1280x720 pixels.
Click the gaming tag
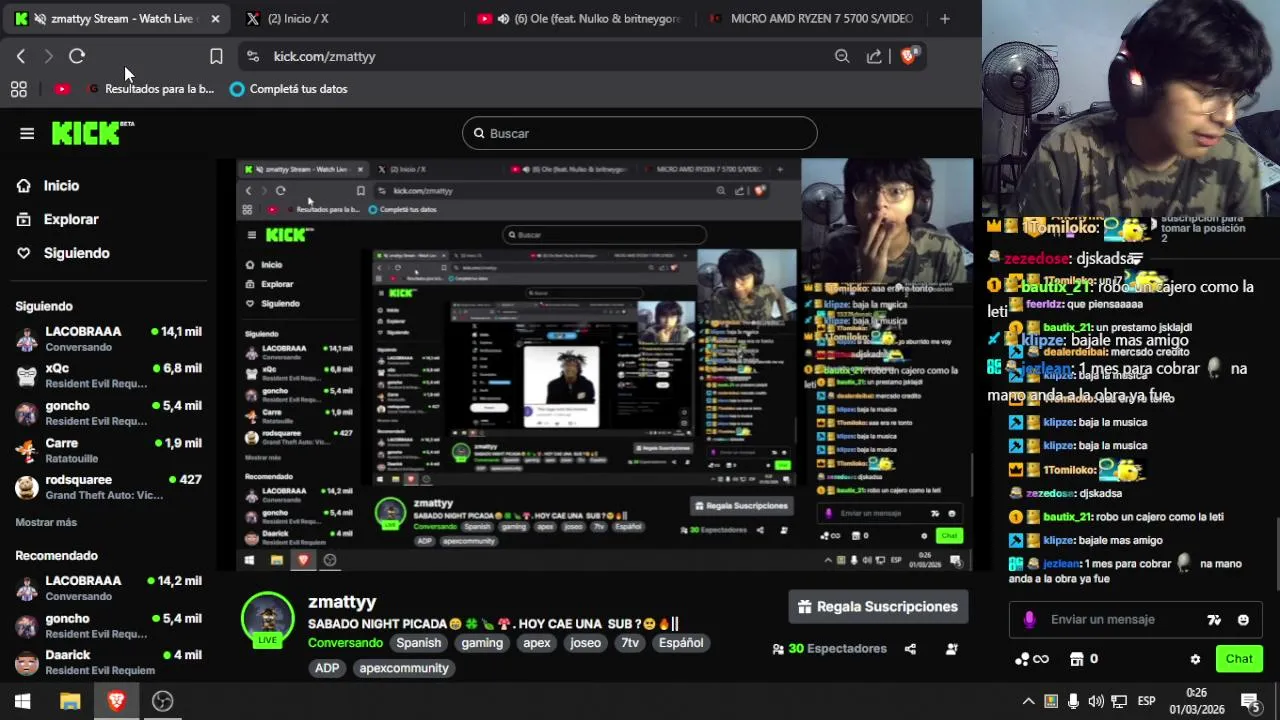[x=482, y=643]
